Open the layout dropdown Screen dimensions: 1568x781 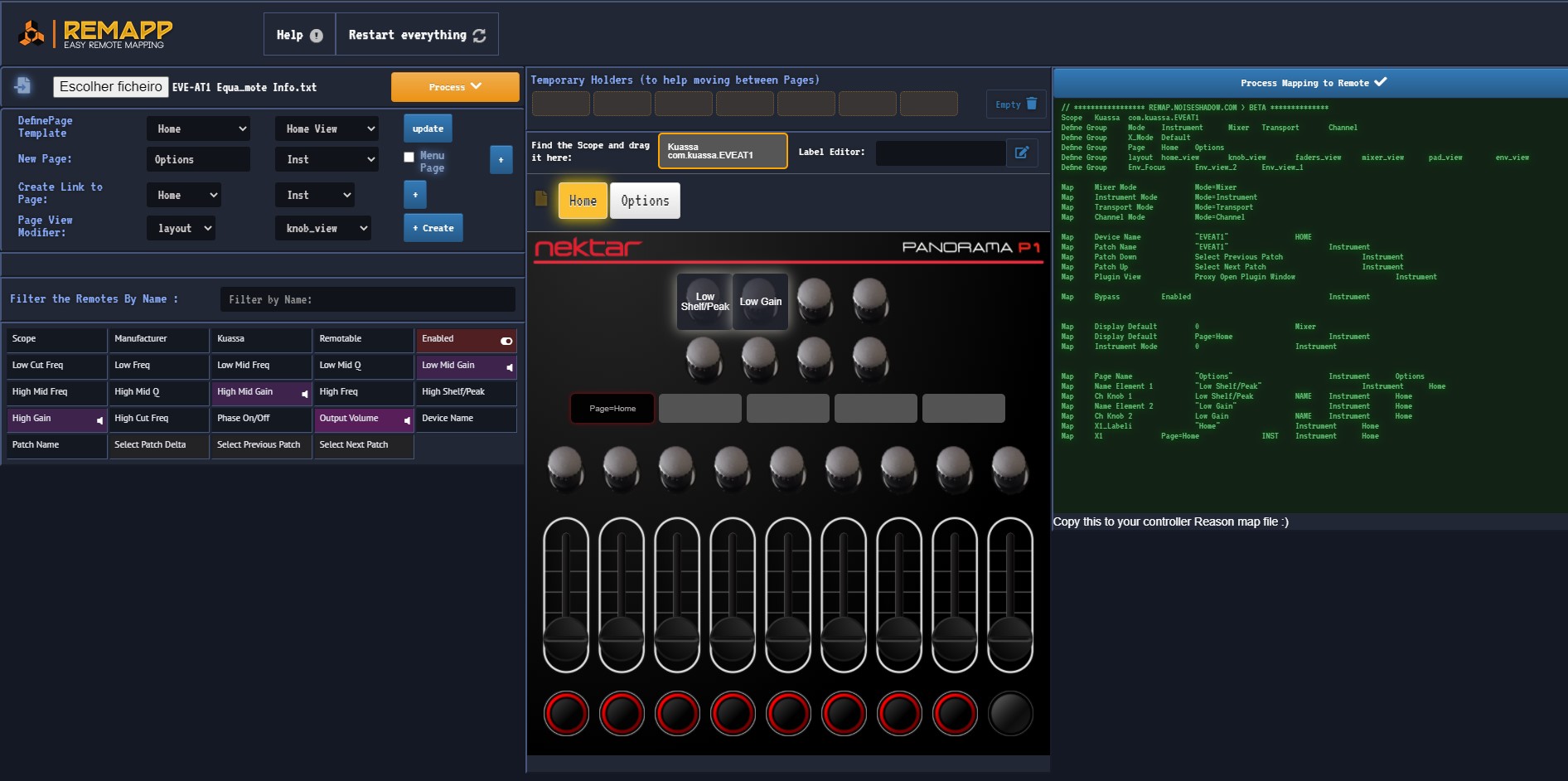pyautogui.click(x=181, y=228)
